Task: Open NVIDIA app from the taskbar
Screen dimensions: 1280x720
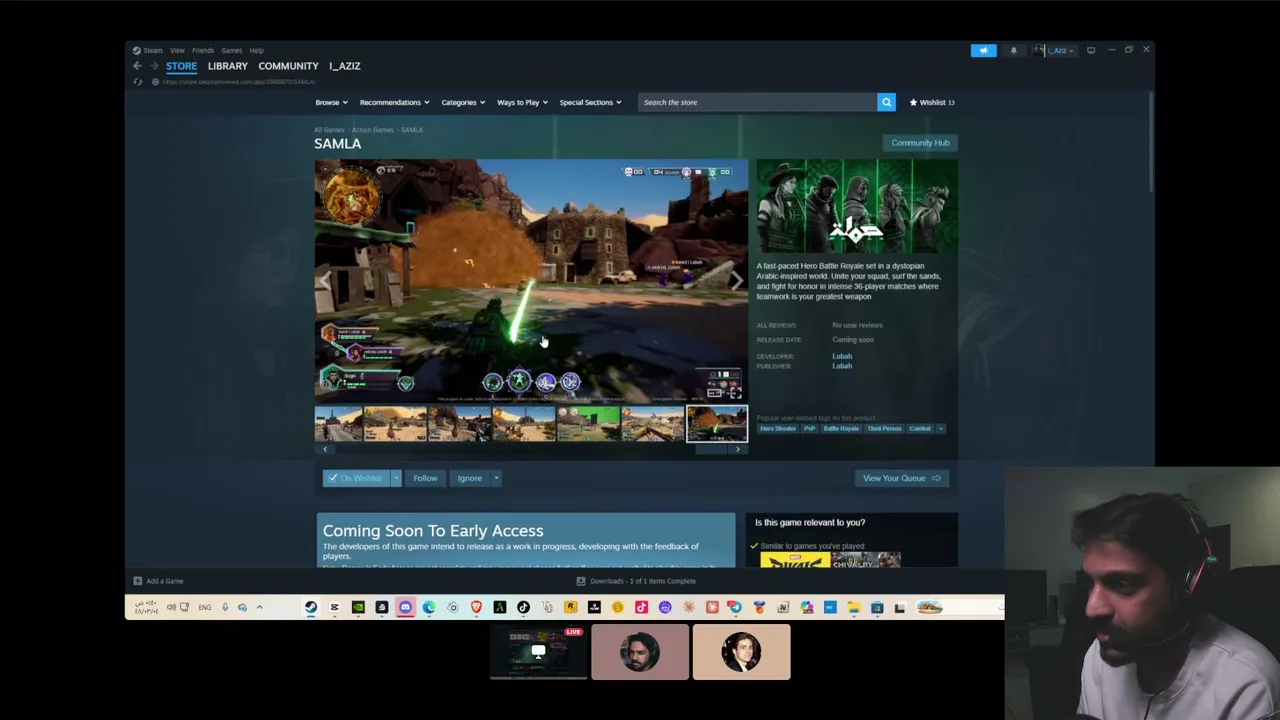Action: click(x=358, y=607)
